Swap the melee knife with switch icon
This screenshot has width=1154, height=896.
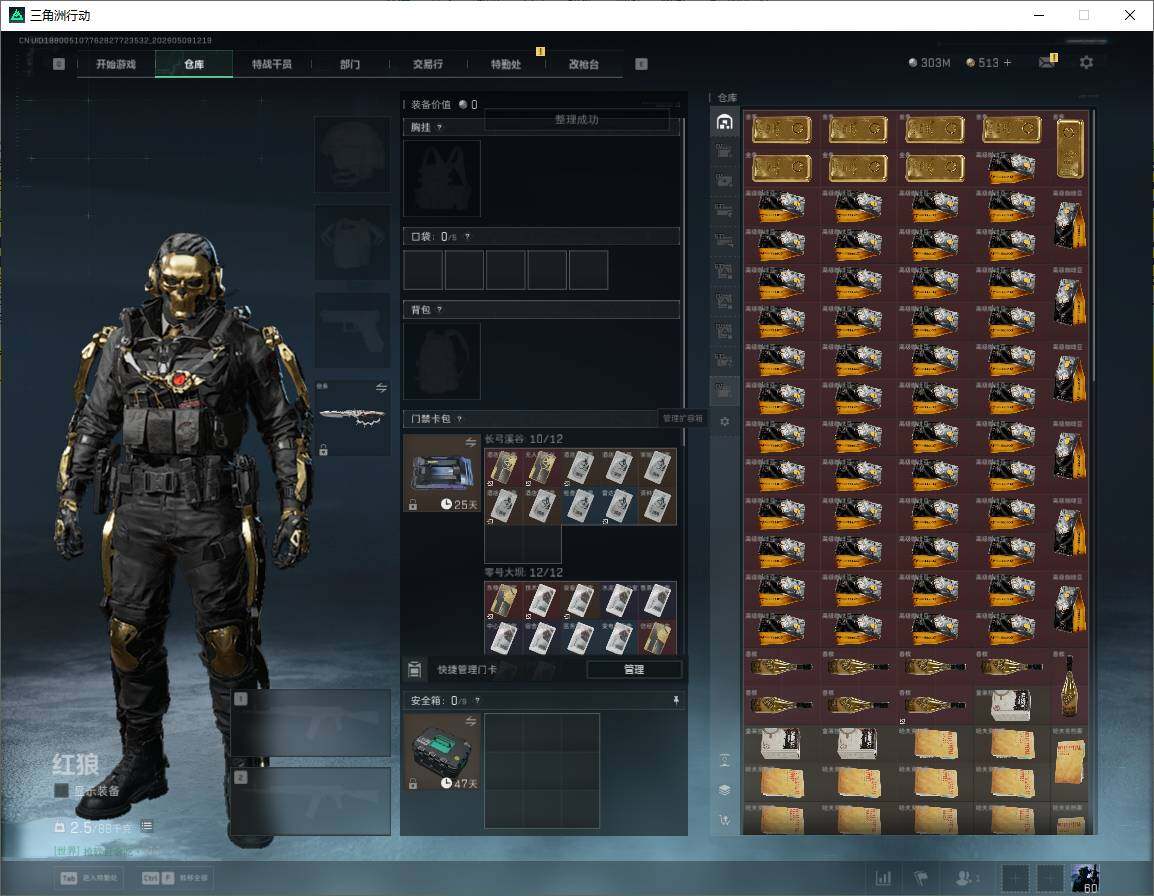tap(381, 388)
